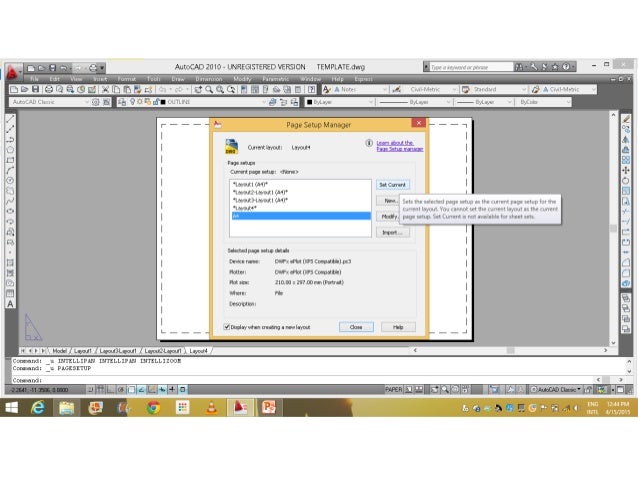
Task: Open the Notes text style dropdown
Action: [x=385, y=89]
